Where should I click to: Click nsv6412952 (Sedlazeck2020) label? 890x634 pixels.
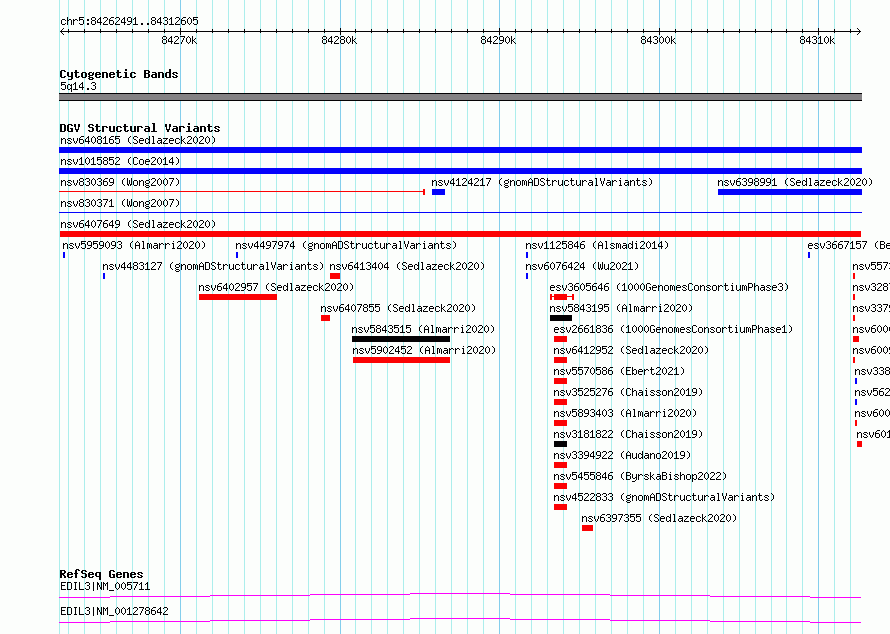pos(631,350)
